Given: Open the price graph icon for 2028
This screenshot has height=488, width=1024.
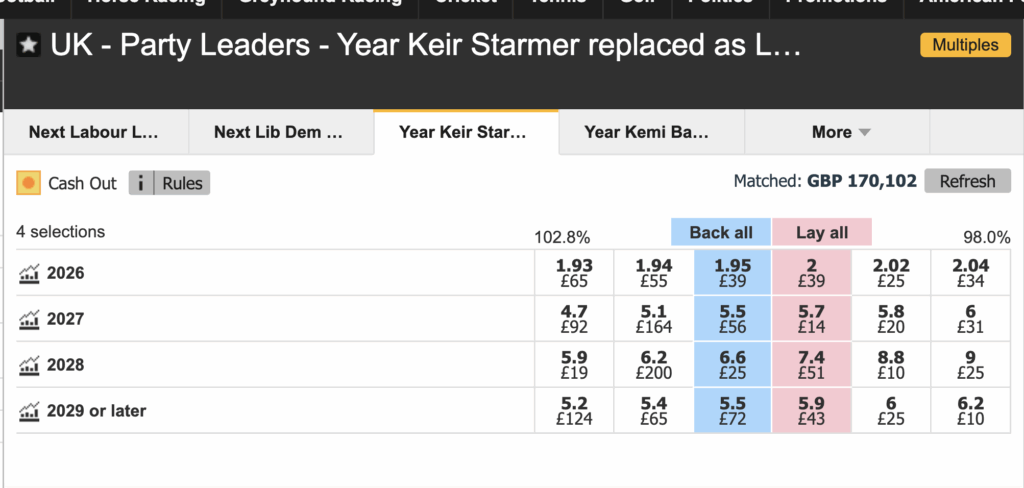Looking at the screenshot, I should click(29, 365).
